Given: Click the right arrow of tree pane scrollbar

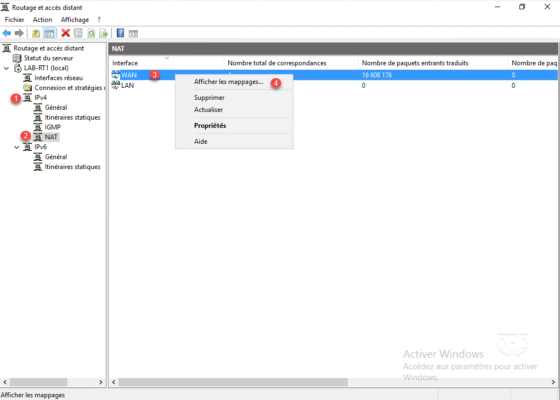Looking at the screenshot, I should 101,382.
